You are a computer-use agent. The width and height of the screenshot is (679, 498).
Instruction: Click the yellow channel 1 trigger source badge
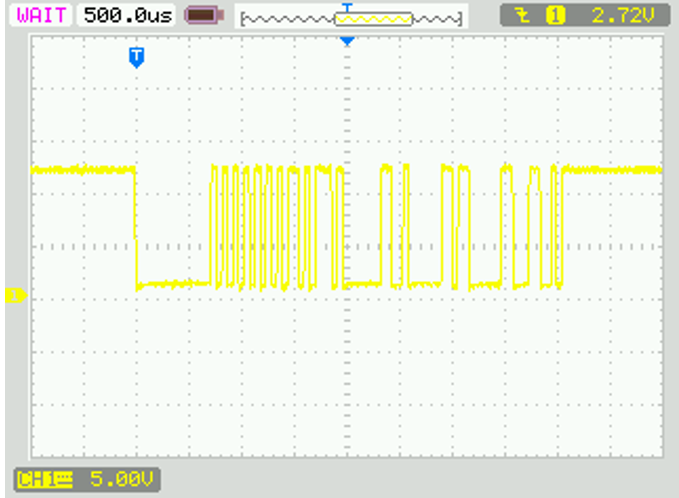(x=556, y=16)
